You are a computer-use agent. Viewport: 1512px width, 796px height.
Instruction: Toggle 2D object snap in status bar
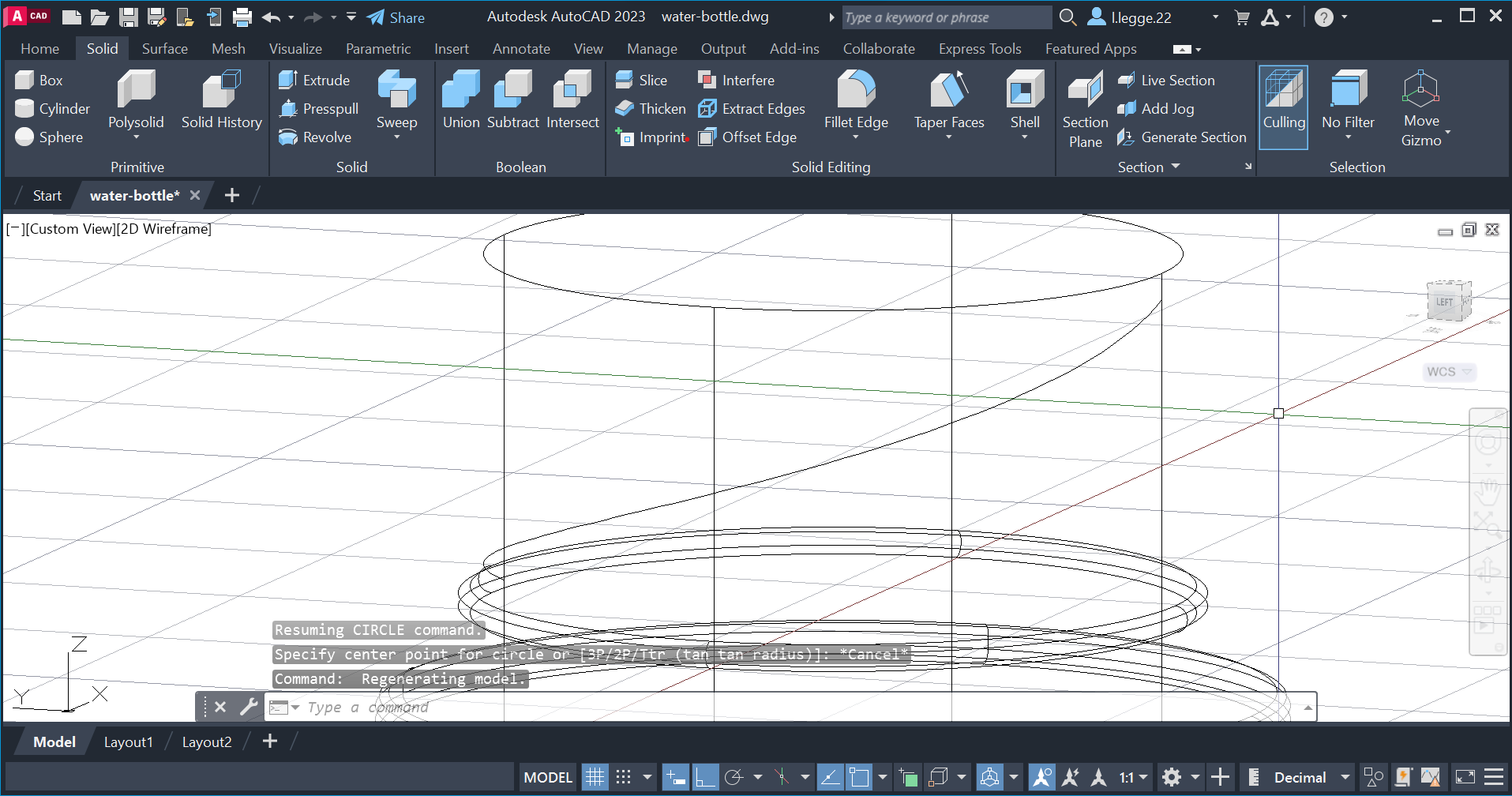pyautogui.click(x=858, y=777)
